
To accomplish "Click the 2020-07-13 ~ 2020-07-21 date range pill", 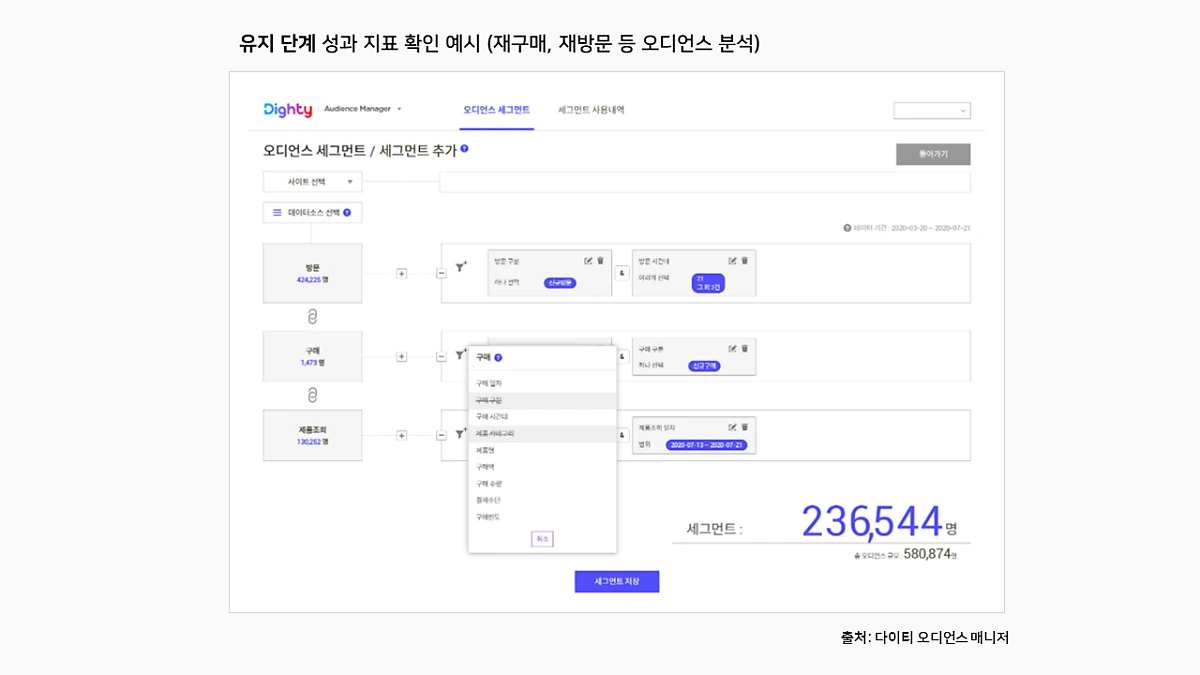I will tap(707, 445).
